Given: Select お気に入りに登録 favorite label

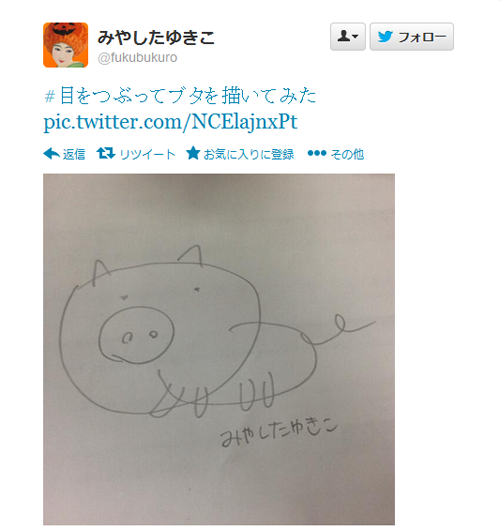Looking at the screenshot, I should pyautogui.click(x=249, y=154).
